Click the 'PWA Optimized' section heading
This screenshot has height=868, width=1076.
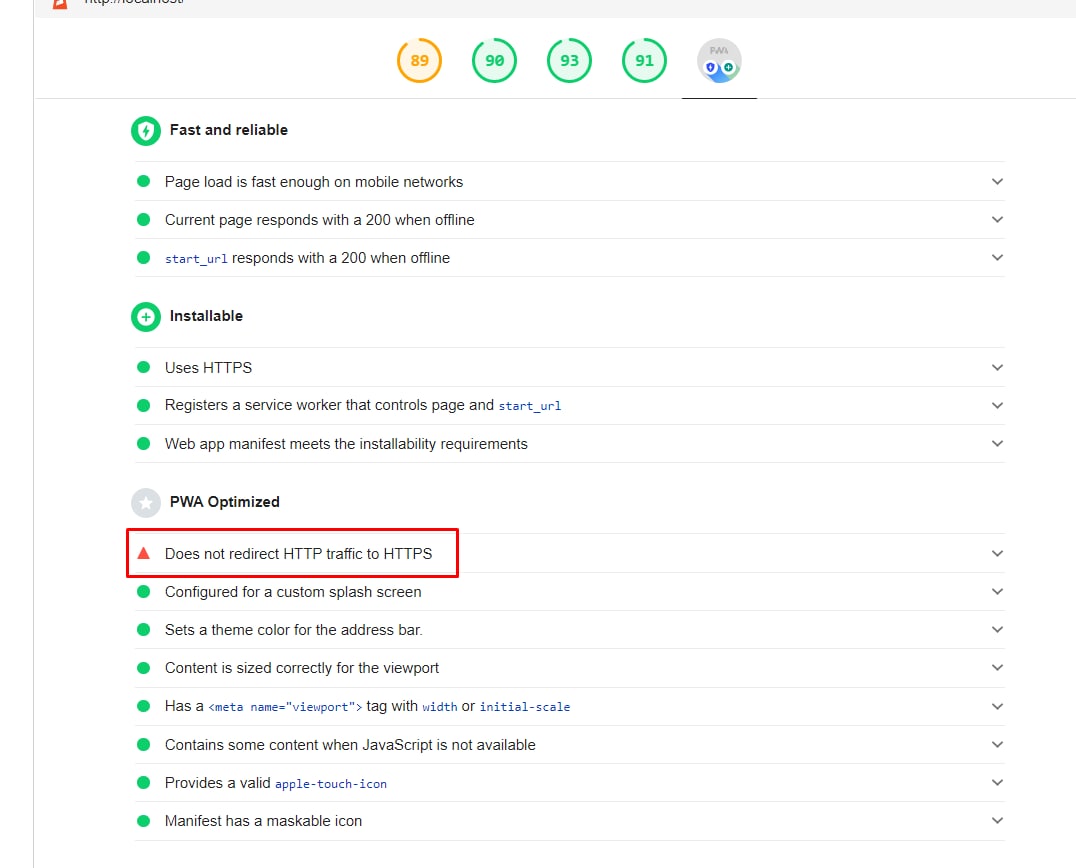click(224, 502)
